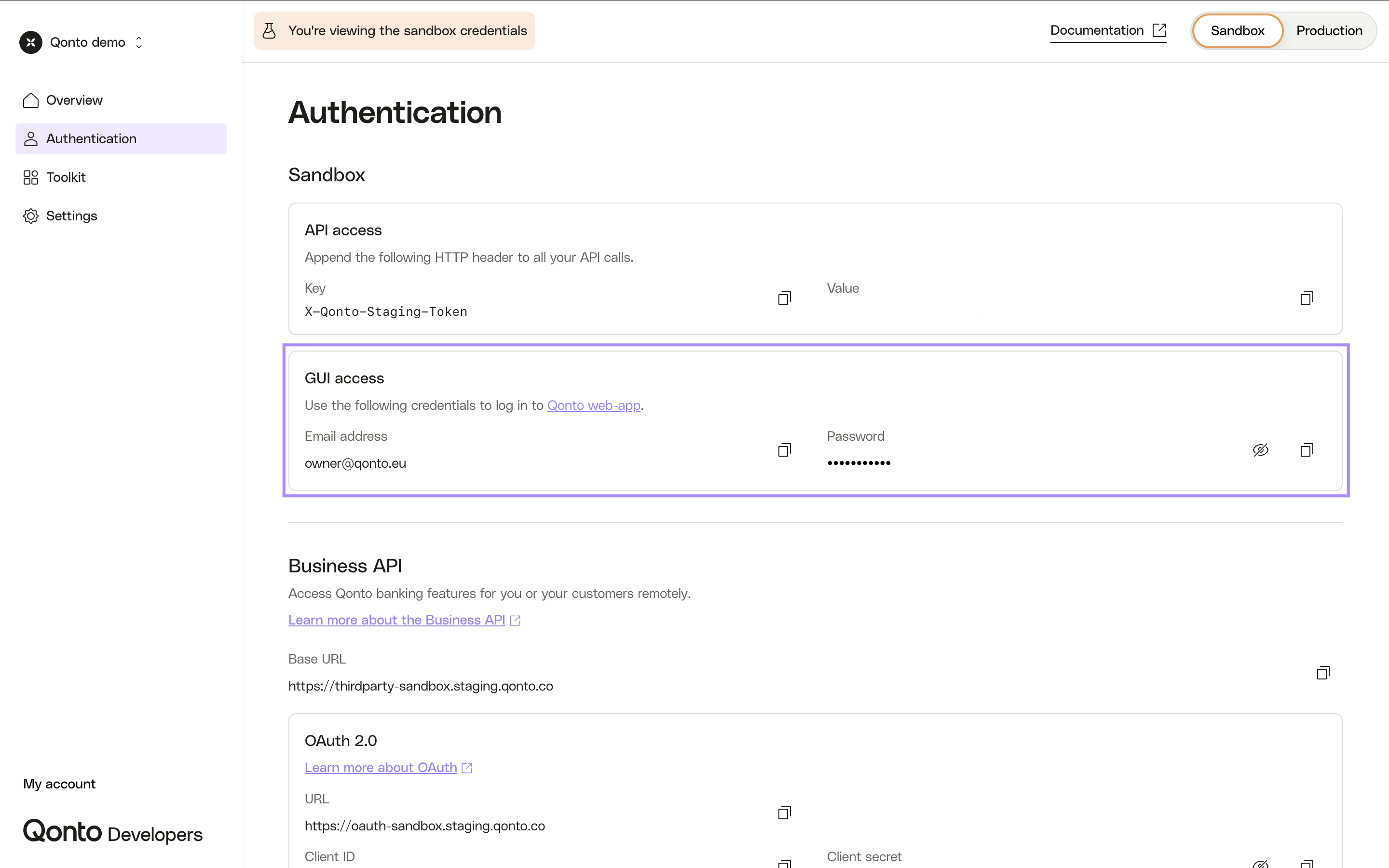
Task: Copy the X-Qonto-Staging-Token key
Action: click(x=785, y=298)
